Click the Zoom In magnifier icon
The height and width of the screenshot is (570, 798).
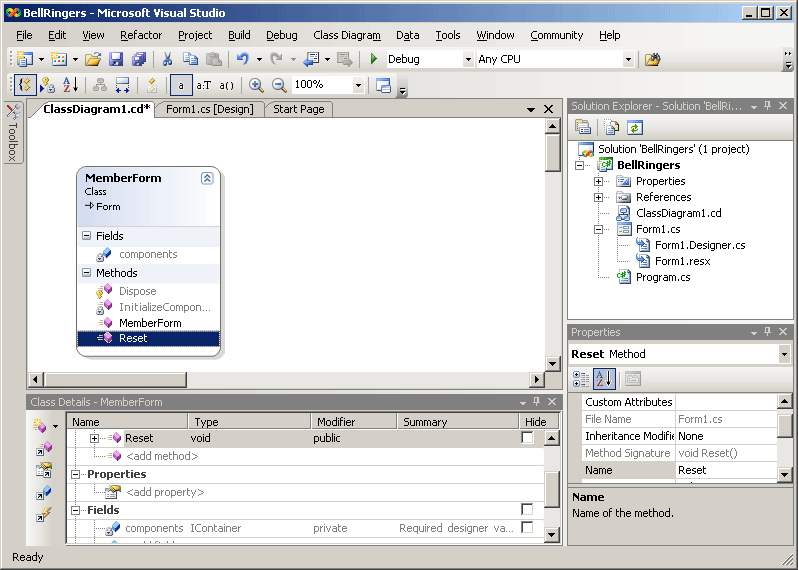[256, 85]
